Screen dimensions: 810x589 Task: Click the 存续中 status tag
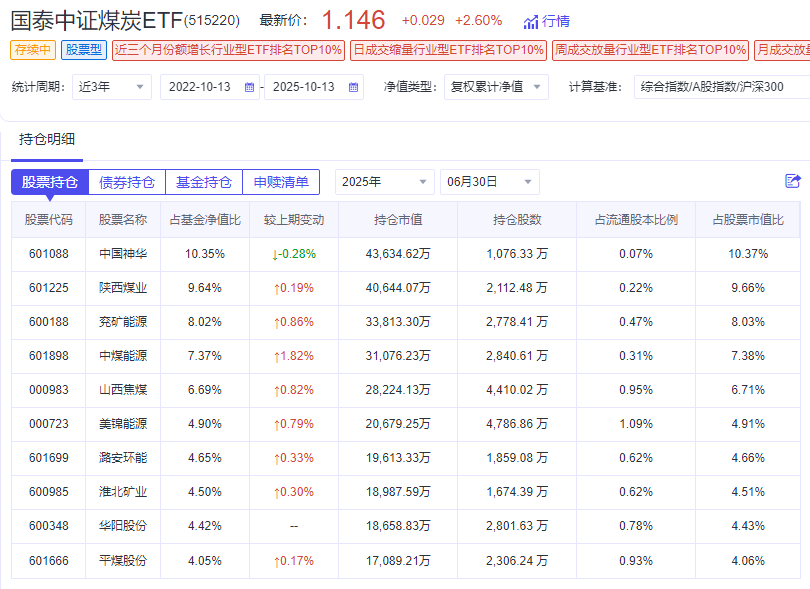pyautogui.click(x=33, y=50)
